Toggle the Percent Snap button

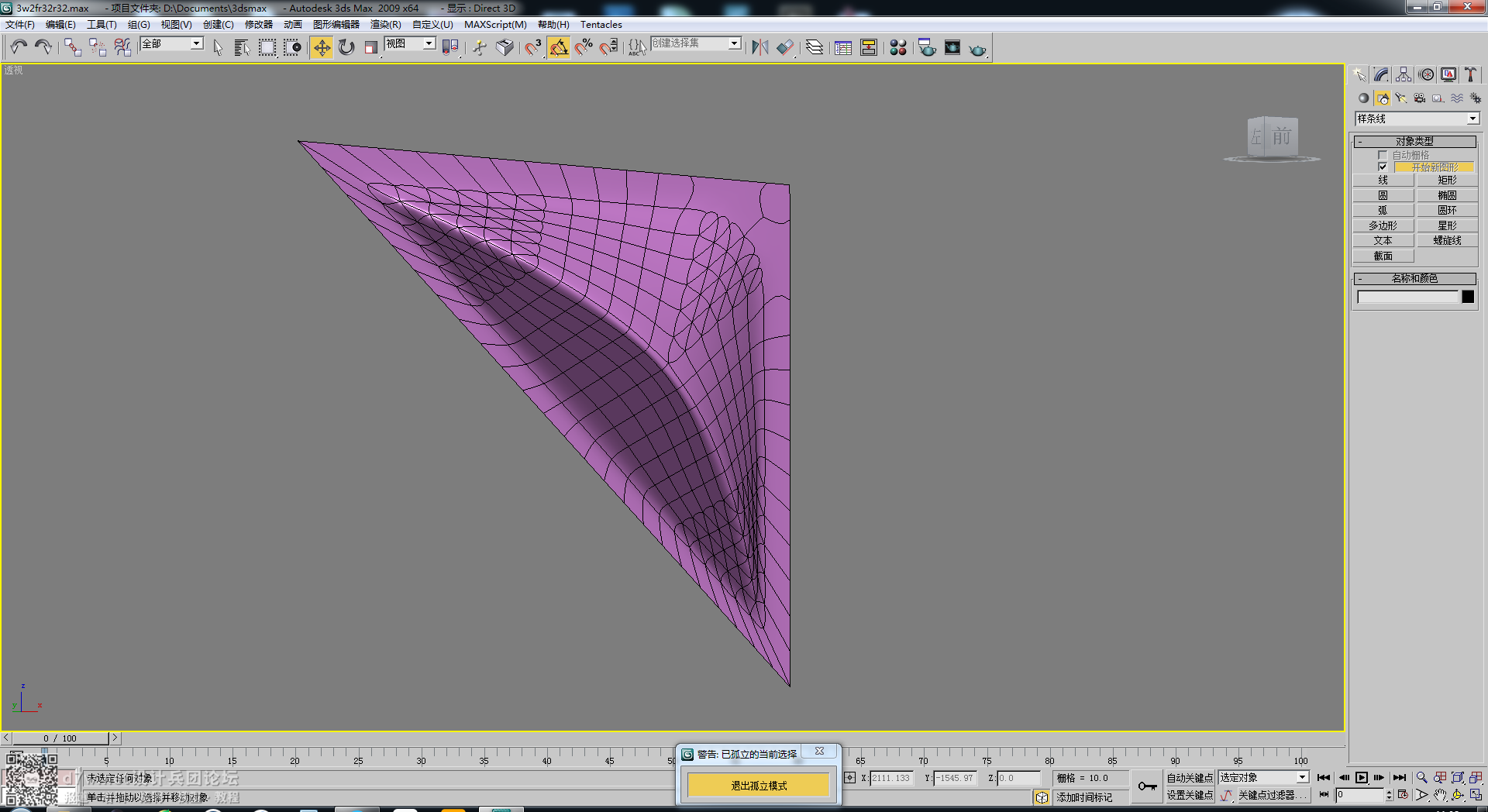click(x=584, y=47)
